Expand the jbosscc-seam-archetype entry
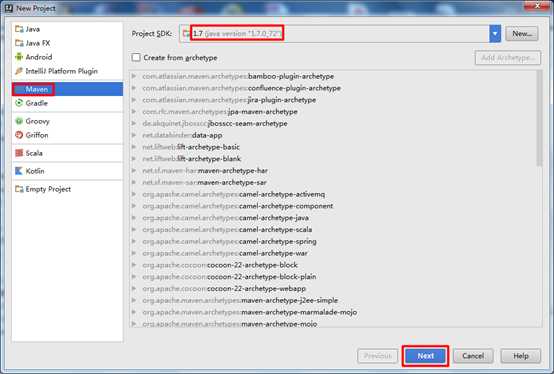This screenshot has width=554, height=374. pos(134,123)
